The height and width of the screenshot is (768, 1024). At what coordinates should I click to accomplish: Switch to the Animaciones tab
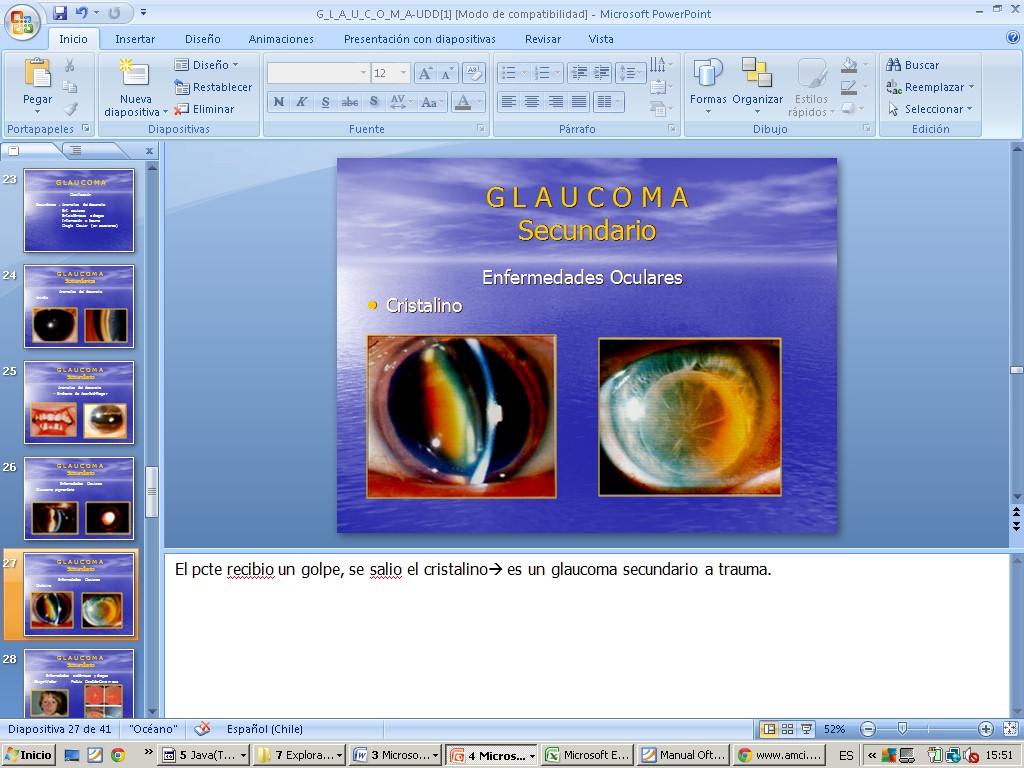click(x=281, y=39)
